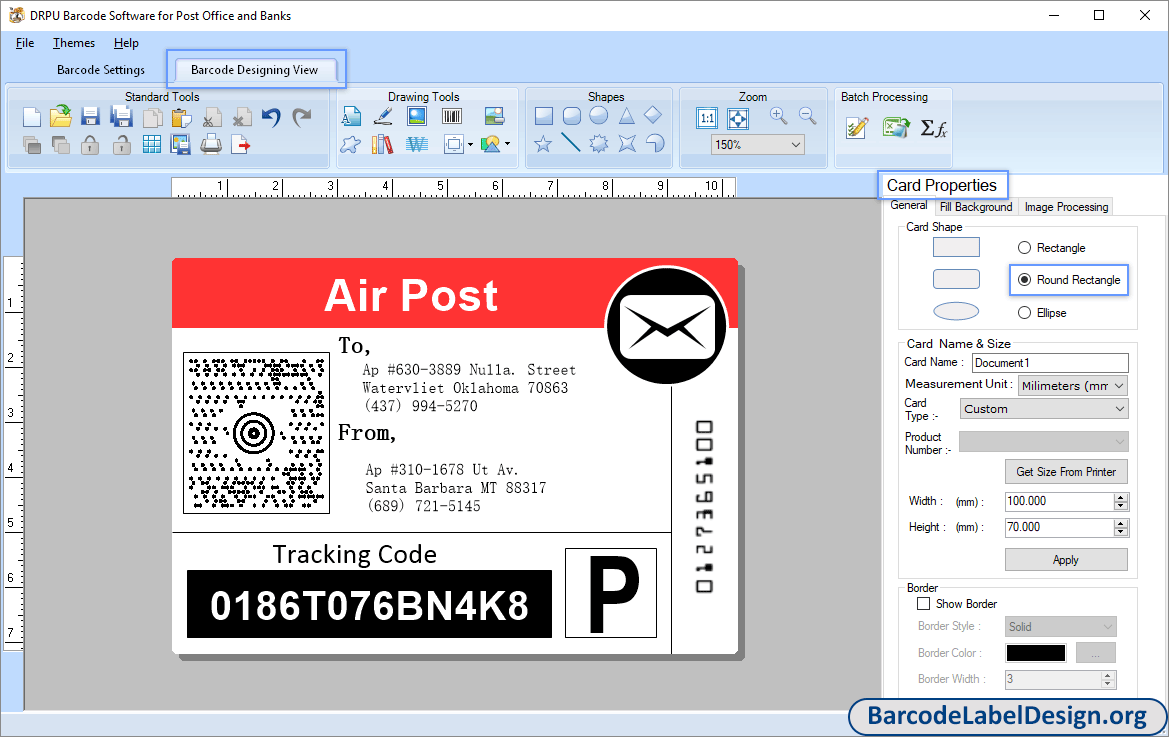Open the Fill Background tab
The image size is (1169, 737).
(976, 207)
